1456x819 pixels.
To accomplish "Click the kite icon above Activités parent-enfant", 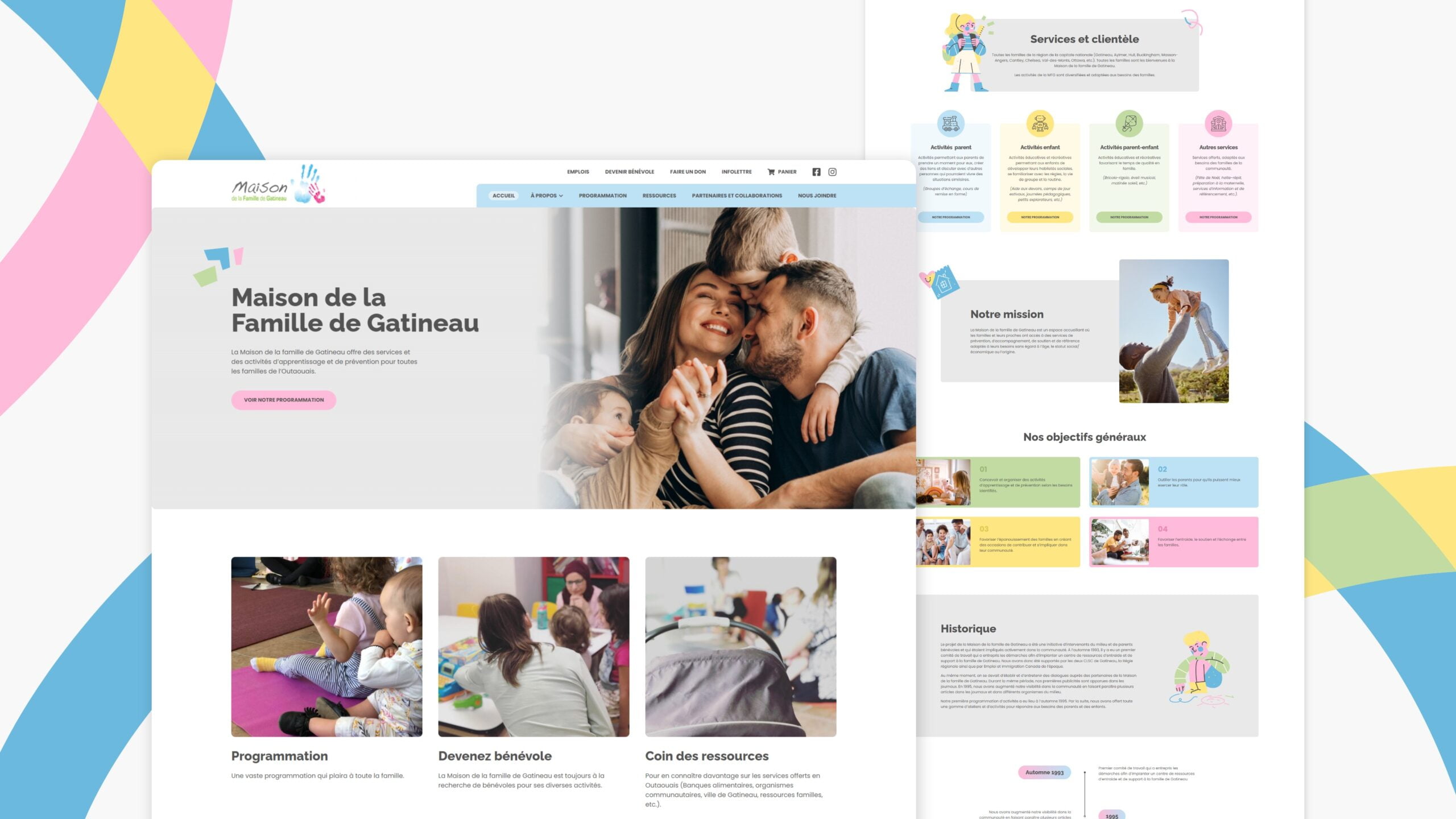I will [1129, 123].
